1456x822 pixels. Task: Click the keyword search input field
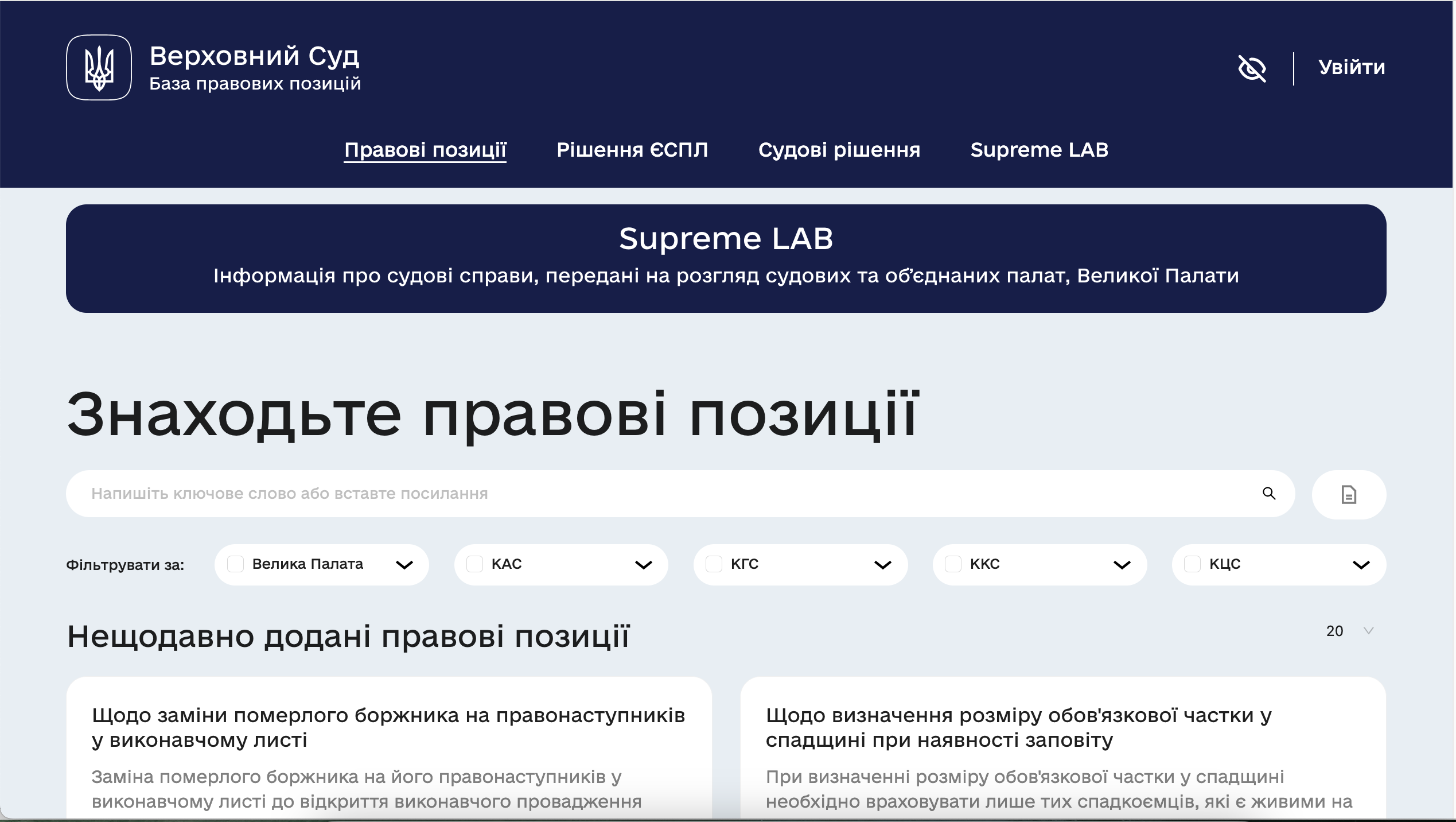pos(660,494)
